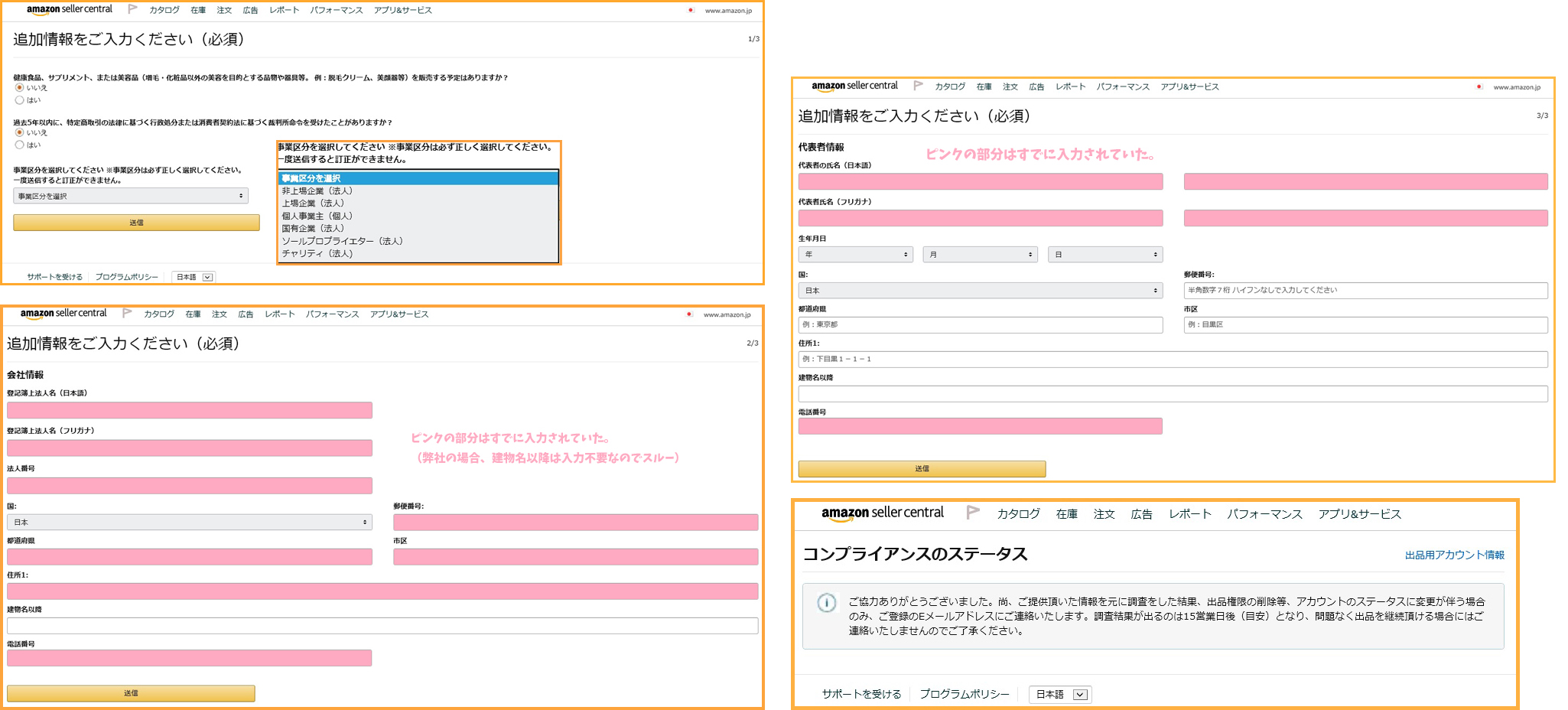This screenshot has height=710, width=1568.
Task: Choose チャリティ（法人） from the business type list
Action: (418, 253)
